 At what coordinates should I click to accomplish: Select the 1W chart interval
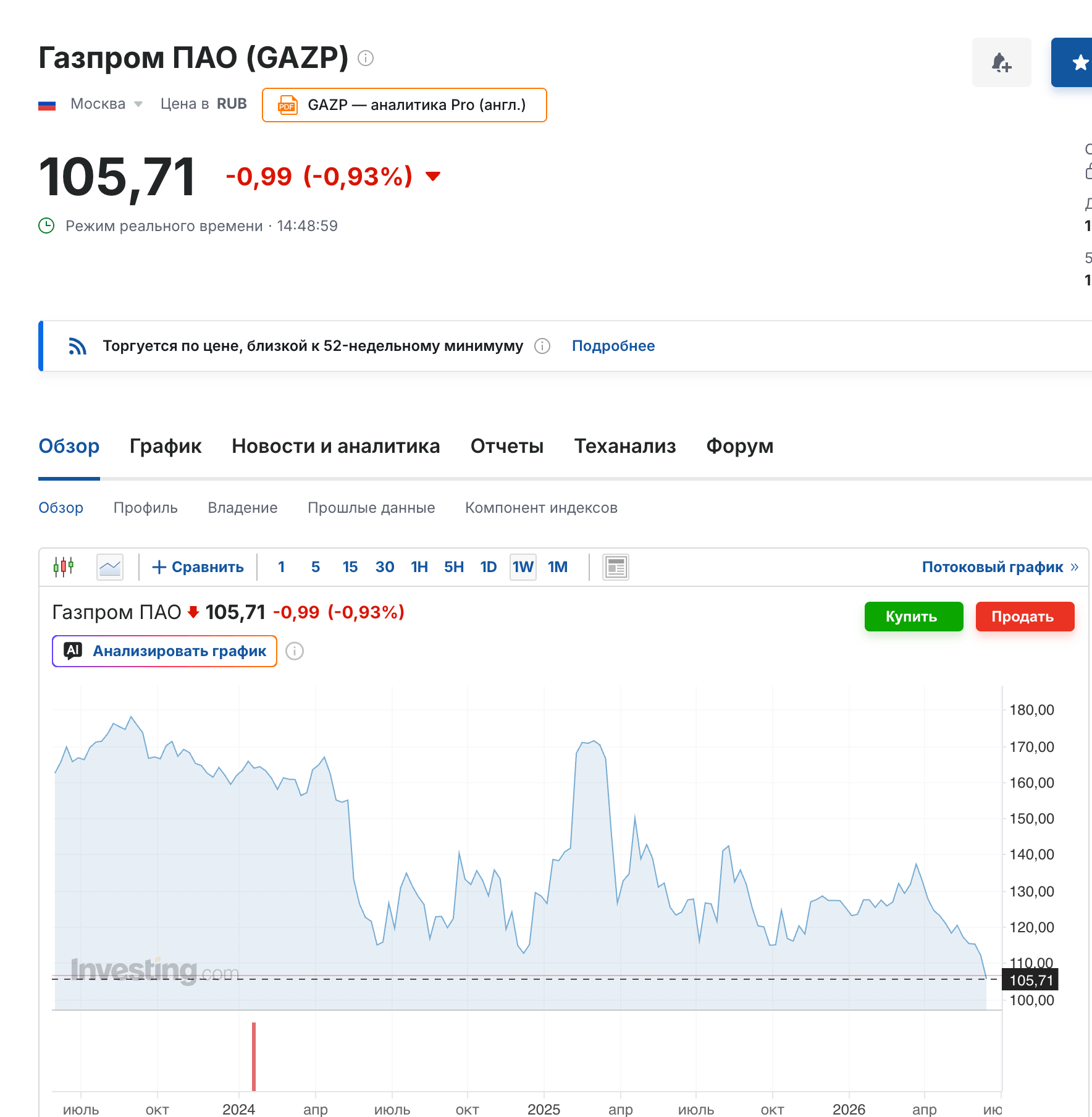coord(523,567)
